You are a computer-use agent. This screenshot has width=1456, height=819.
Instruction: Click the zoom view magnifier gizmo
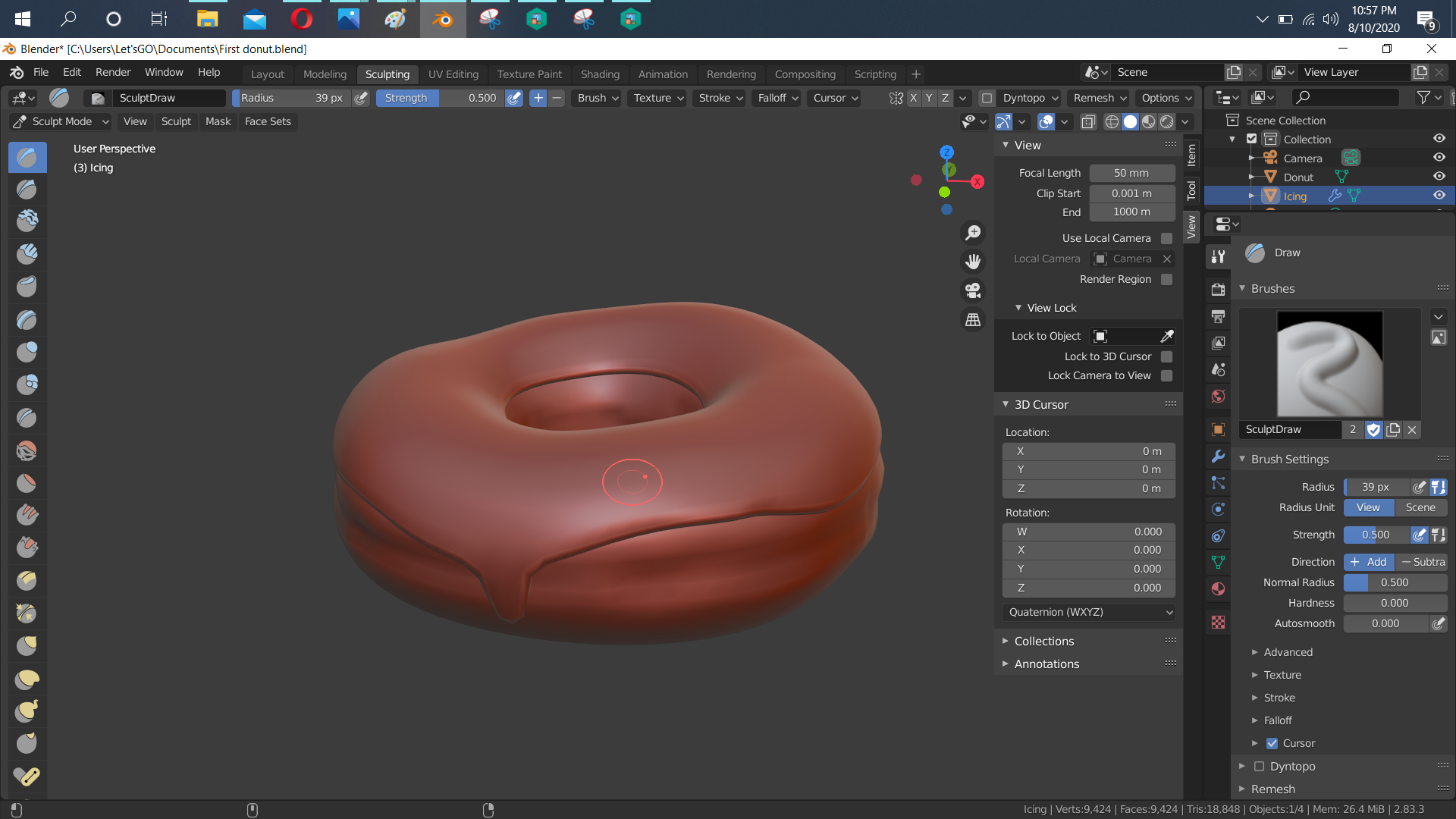pyautogui.click(x=973, y=233)
